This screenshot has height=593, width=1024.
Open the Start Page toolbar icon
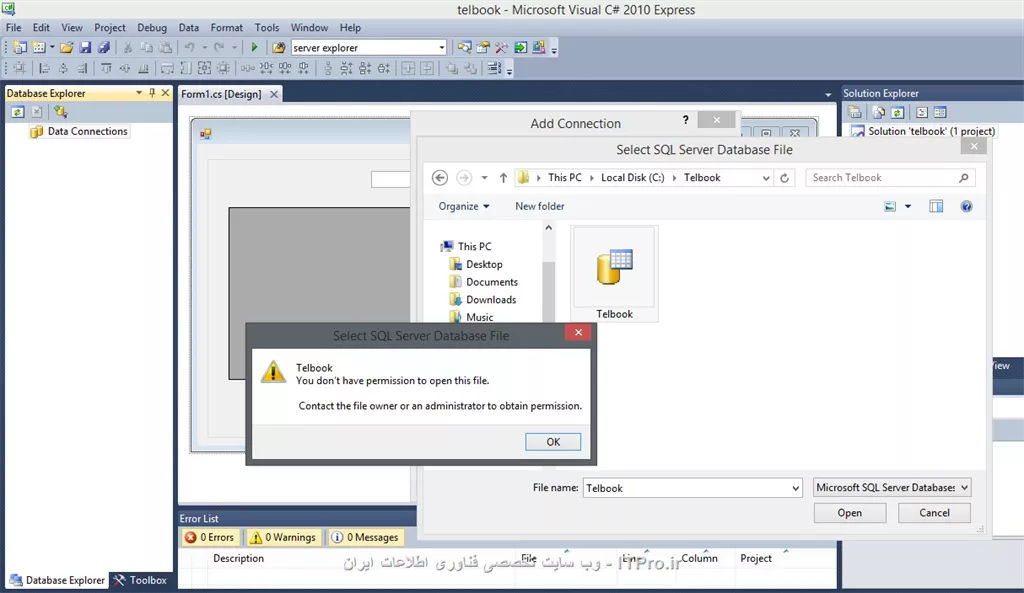click(520, 48)
